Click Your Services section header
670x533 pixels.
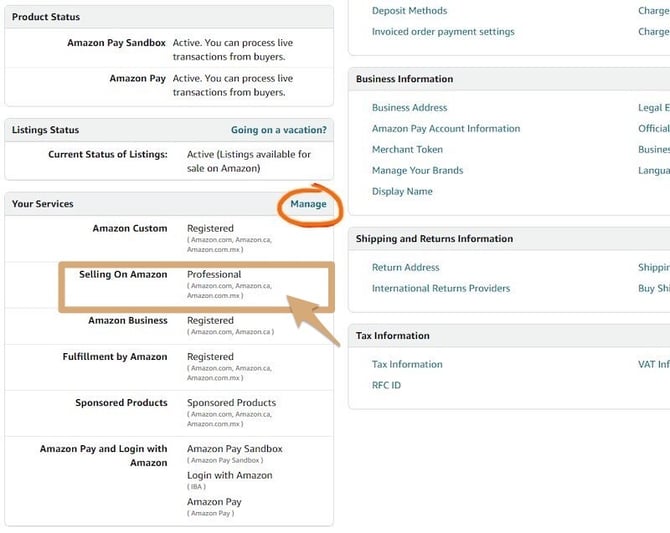coord(43,204)
